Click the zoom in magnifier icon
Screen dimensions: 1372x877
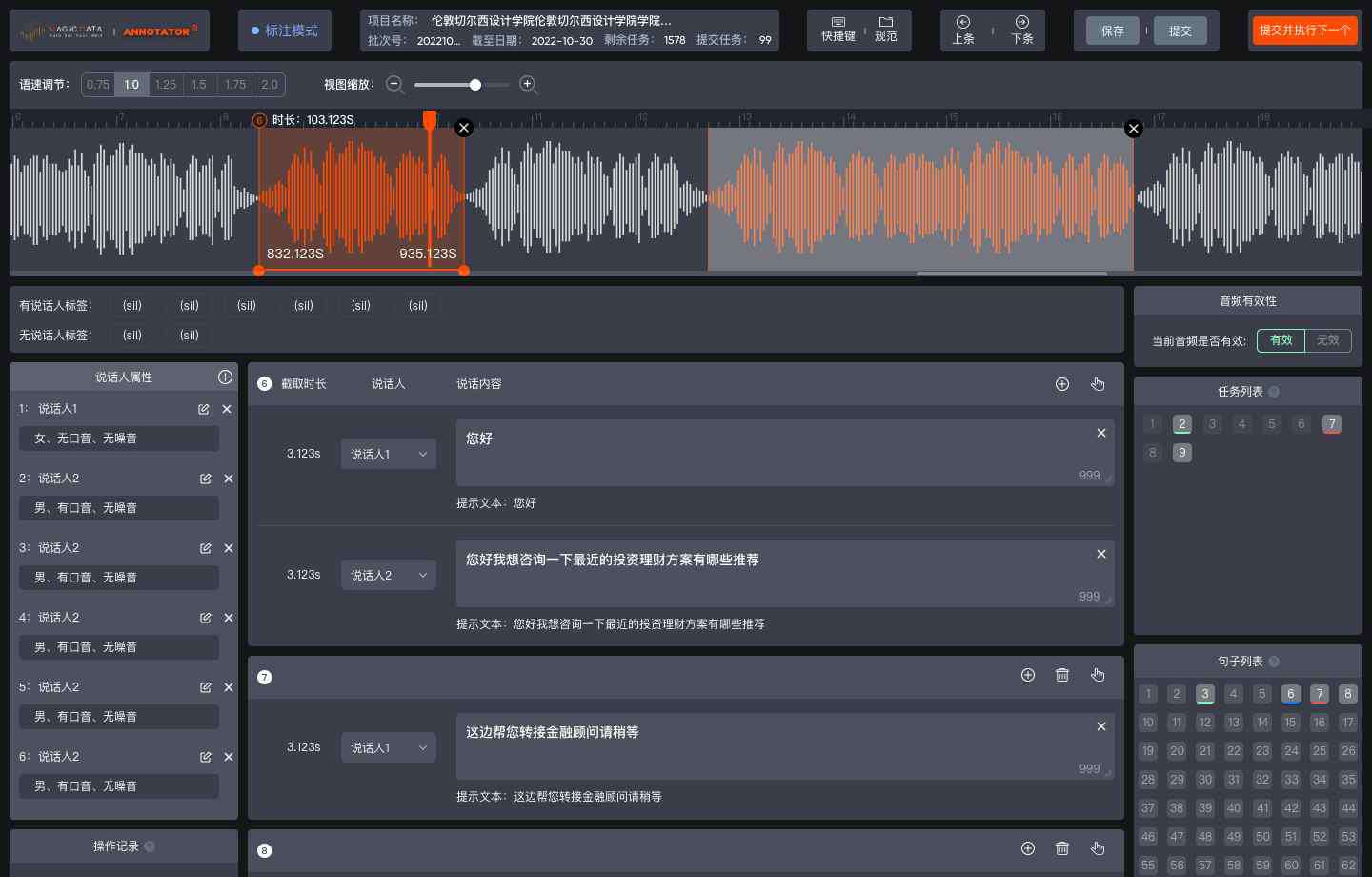pos(528,85)
